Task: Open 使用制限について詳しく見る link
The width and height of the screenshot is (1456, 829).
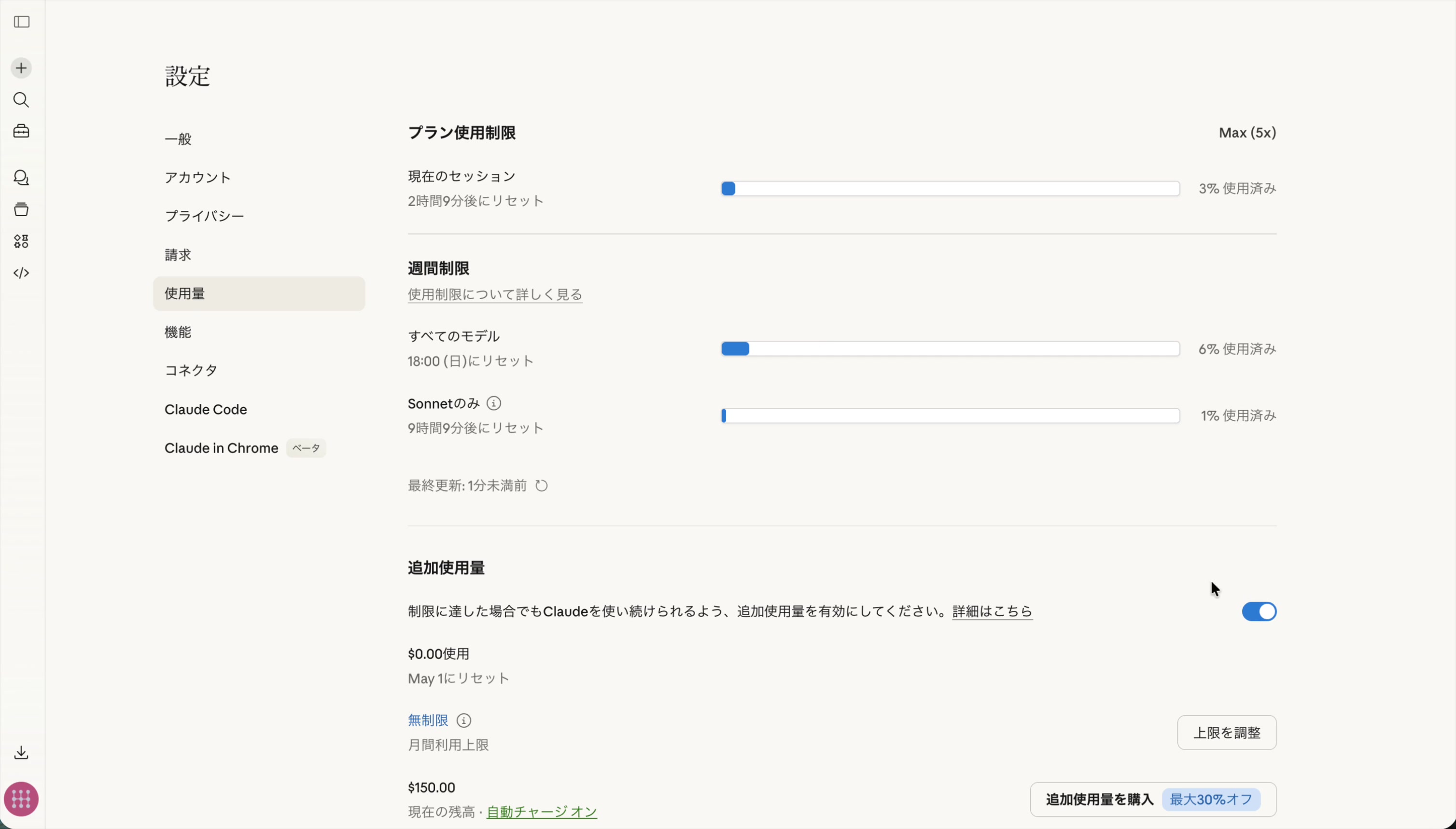Action: [494, 294]
